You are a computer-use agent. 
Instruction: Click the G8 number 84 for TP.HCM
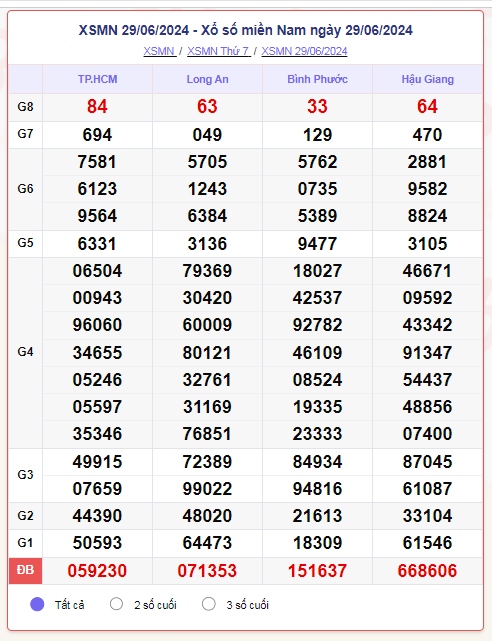(97, 107)
